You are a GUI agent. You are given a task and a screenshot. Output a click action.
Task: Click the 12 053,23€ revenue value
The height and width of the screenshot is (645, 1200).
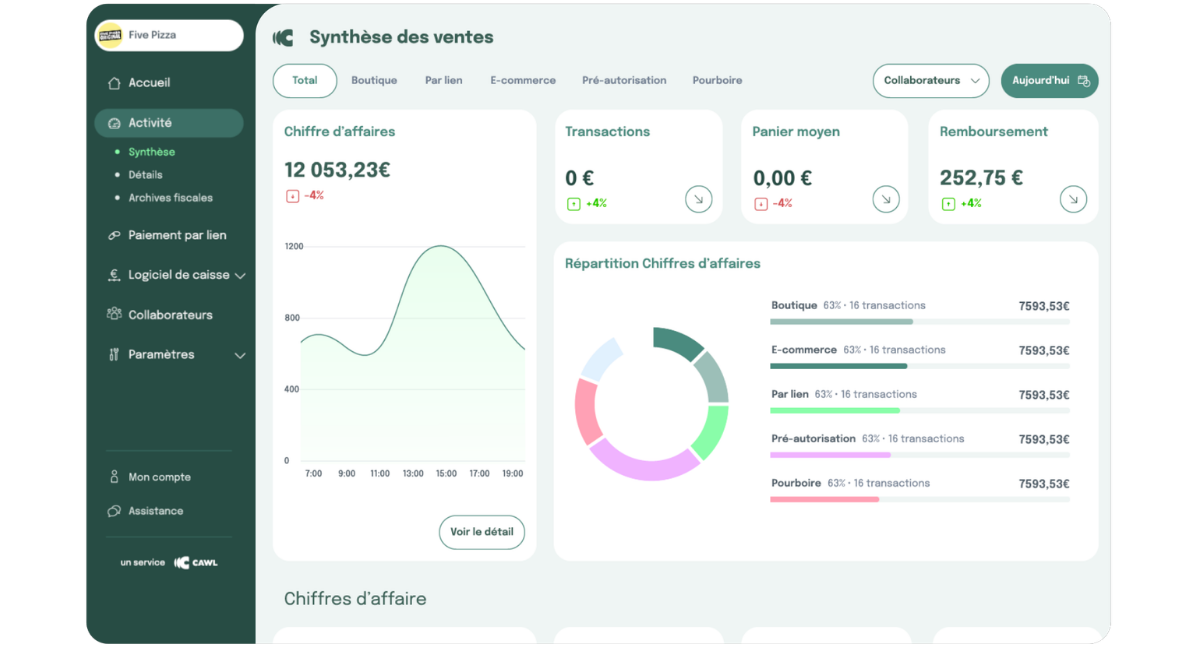click(x=337, y=170)
